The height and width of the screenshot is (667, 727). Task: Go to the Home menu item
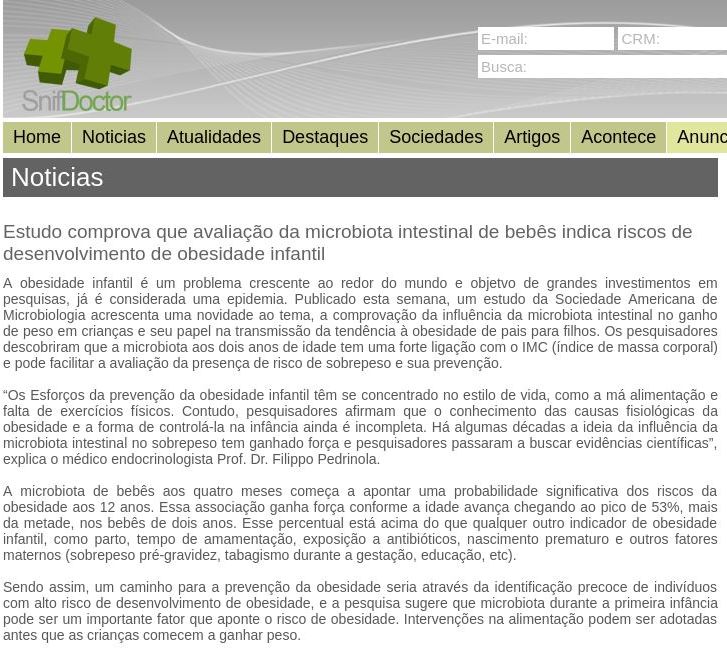pyautogui.click(x=37, y=137)
